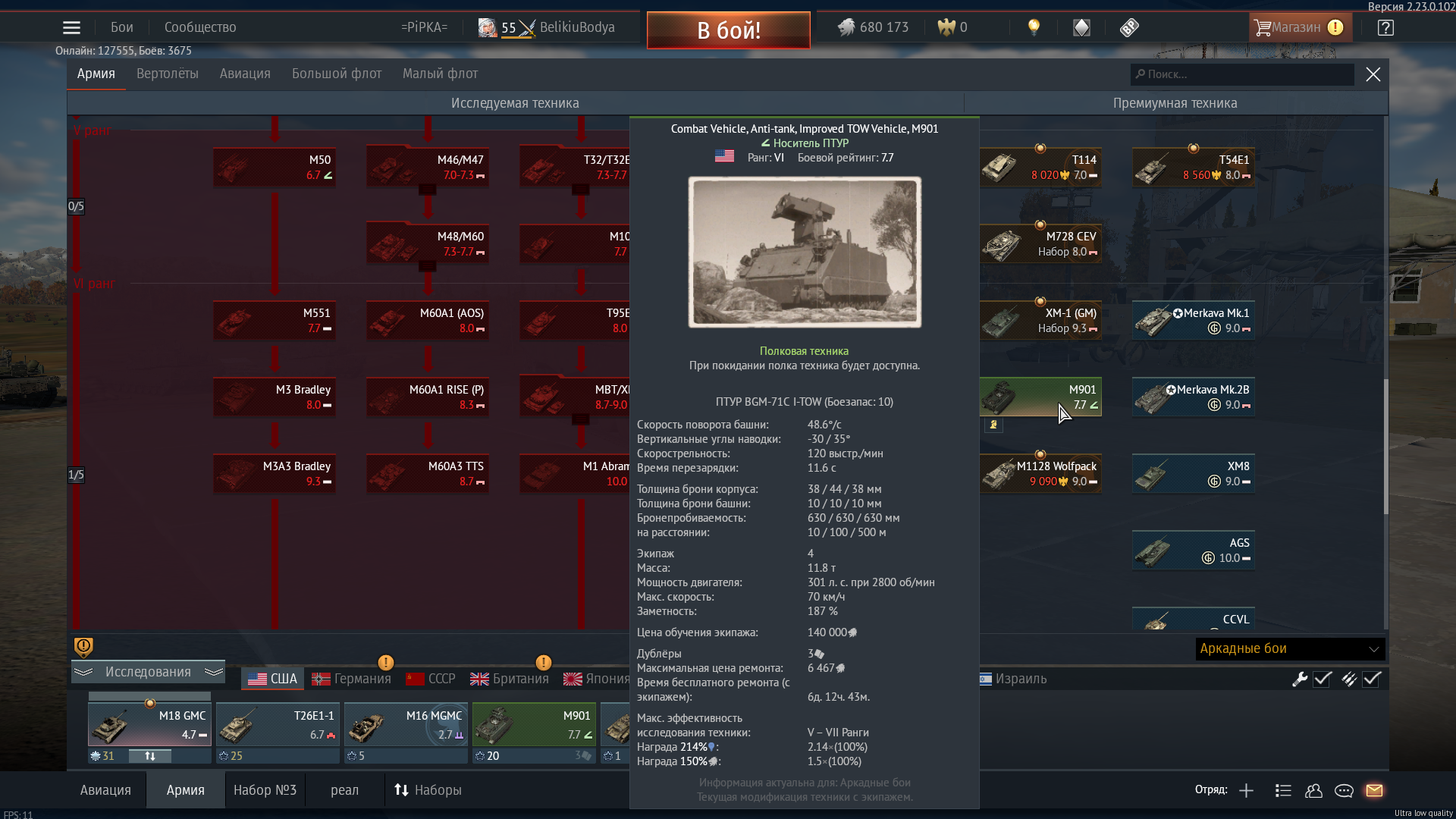1456x819 pixels.
Task: Open the Авиация preset at bottom
Action: pos(105,790)
